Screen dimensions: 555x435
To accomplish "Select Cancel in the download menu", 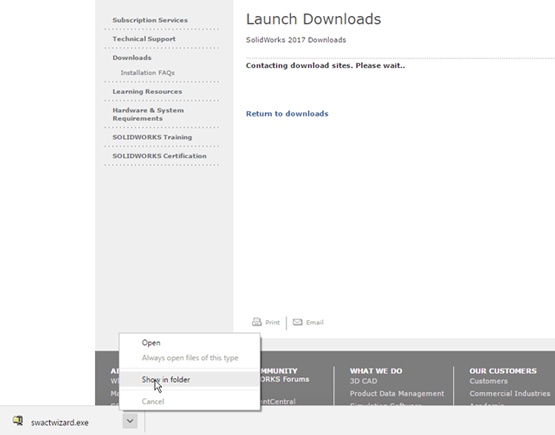I will pos(190,401).
